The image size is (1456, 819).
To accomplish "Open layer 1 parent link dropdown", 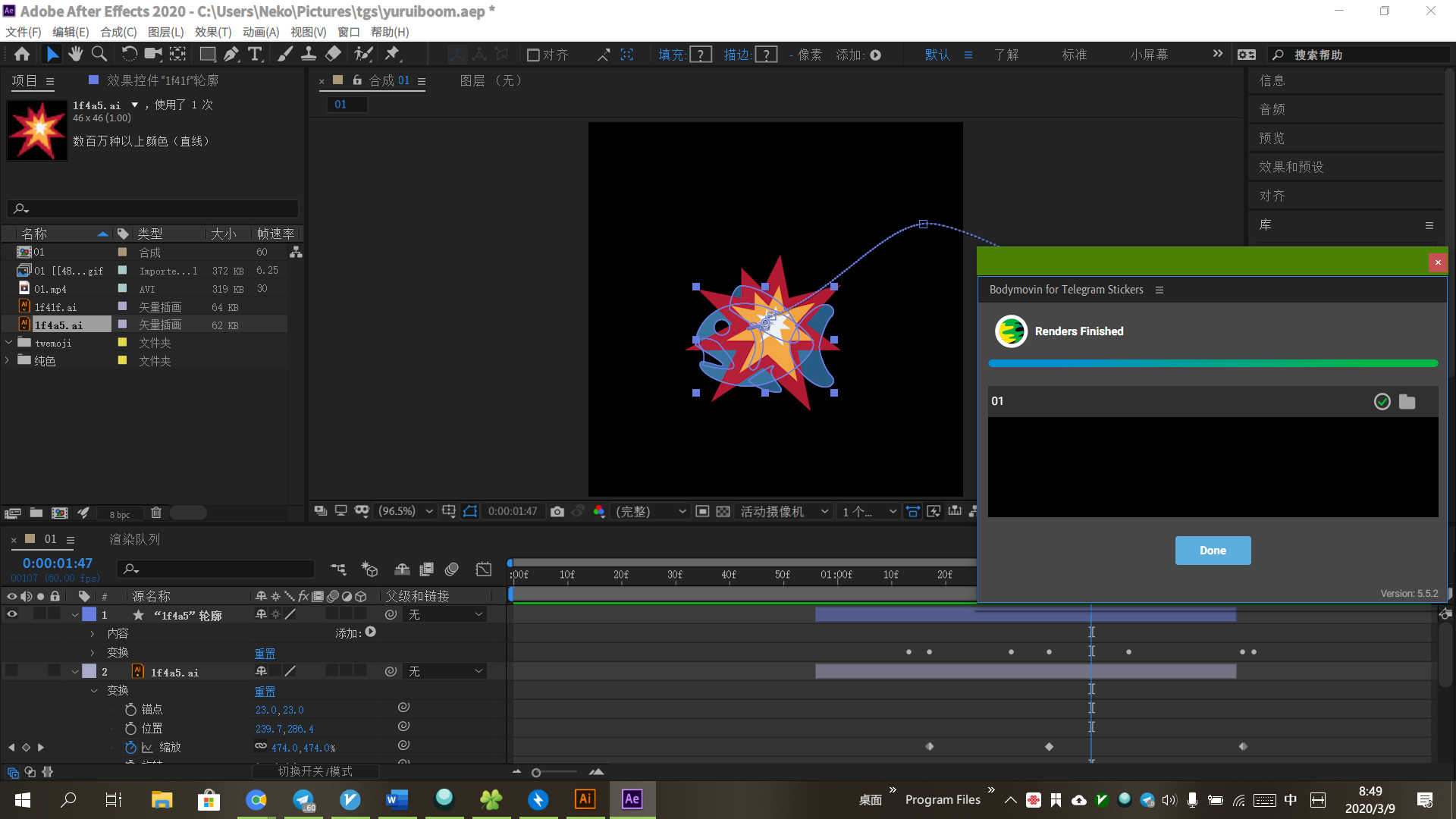I will point(446,615).
